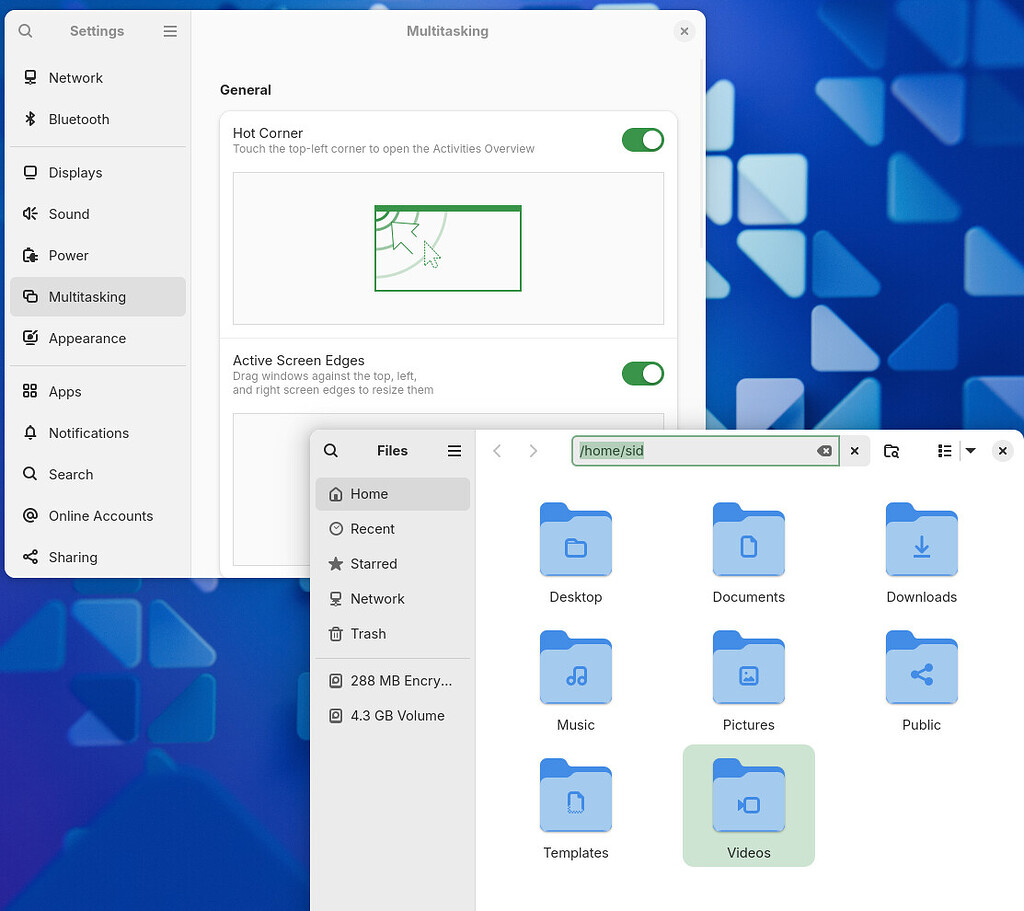The width and height of the screenshot is (1024, 911).
Task: Open the view options dropdown arrow
Action: [x=970, y=450]
